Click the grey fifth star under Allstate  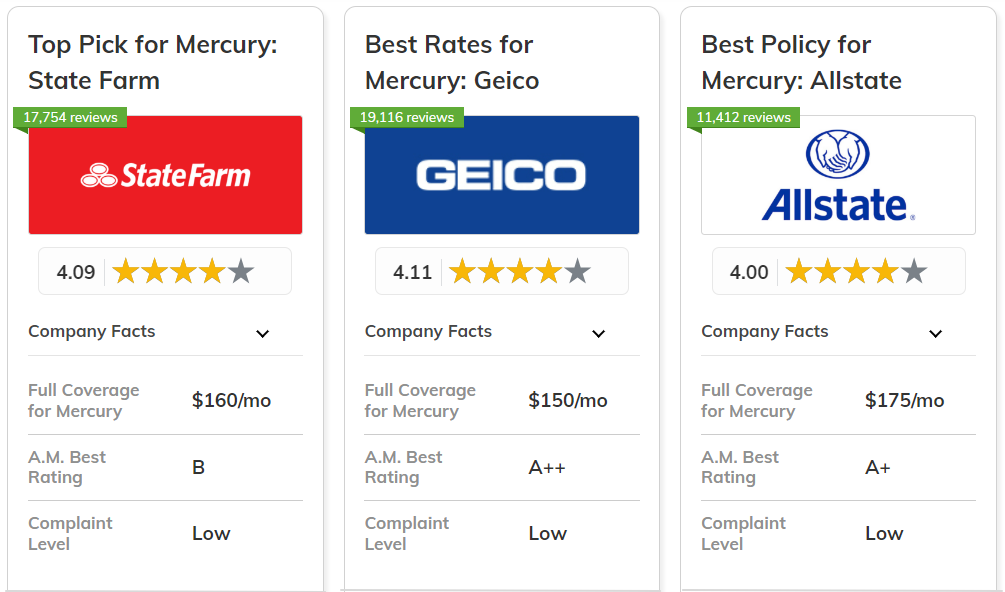(x=914, y=271)
